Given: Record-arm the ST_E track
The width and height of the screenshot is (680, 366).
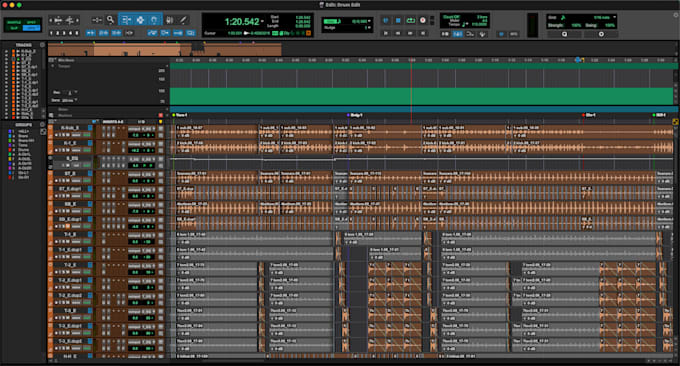Looking at the screenshot, I should (56, 181).
